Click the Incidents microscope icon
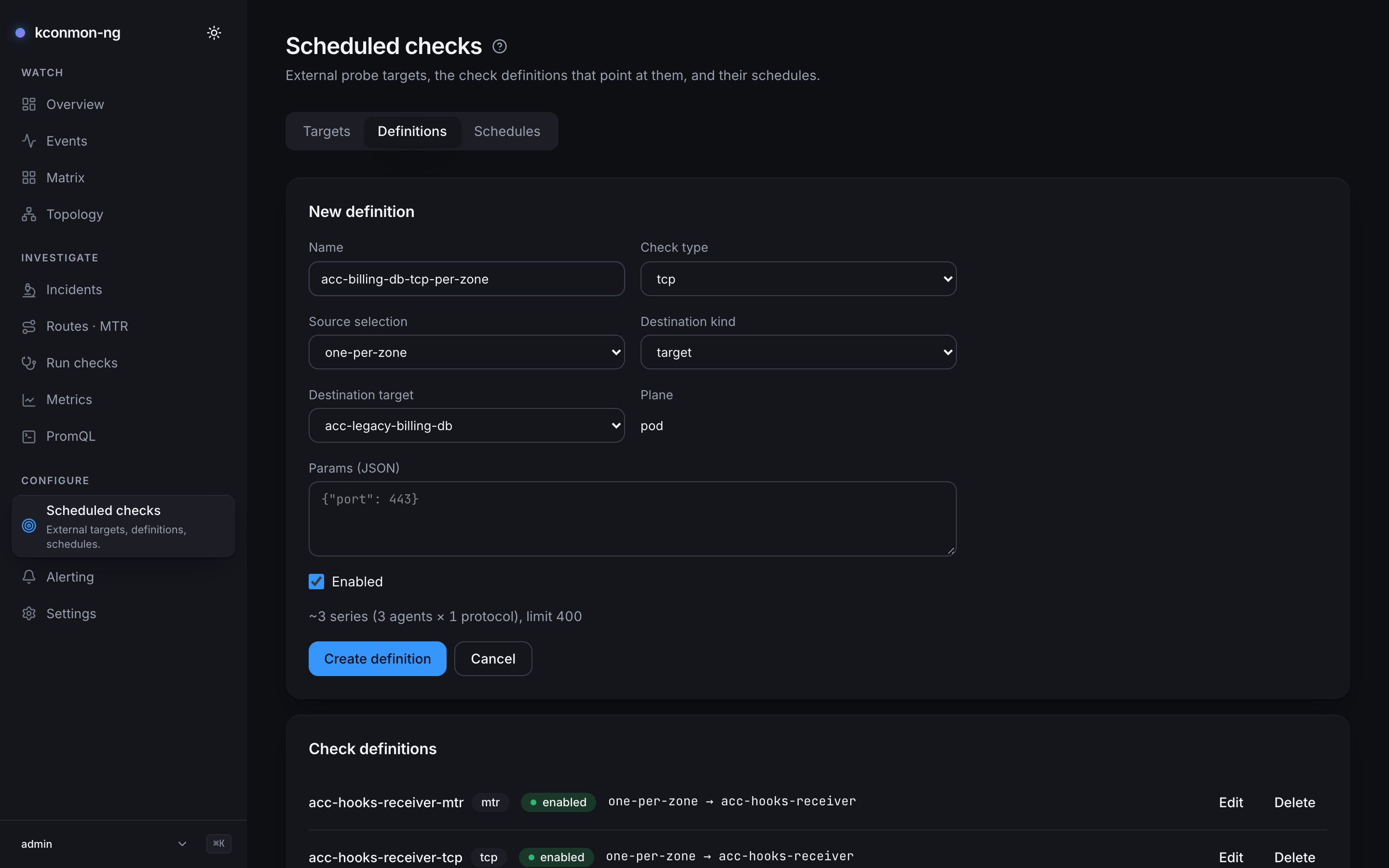The height and width of the screenshot is (868, 1389). point(29,290)
